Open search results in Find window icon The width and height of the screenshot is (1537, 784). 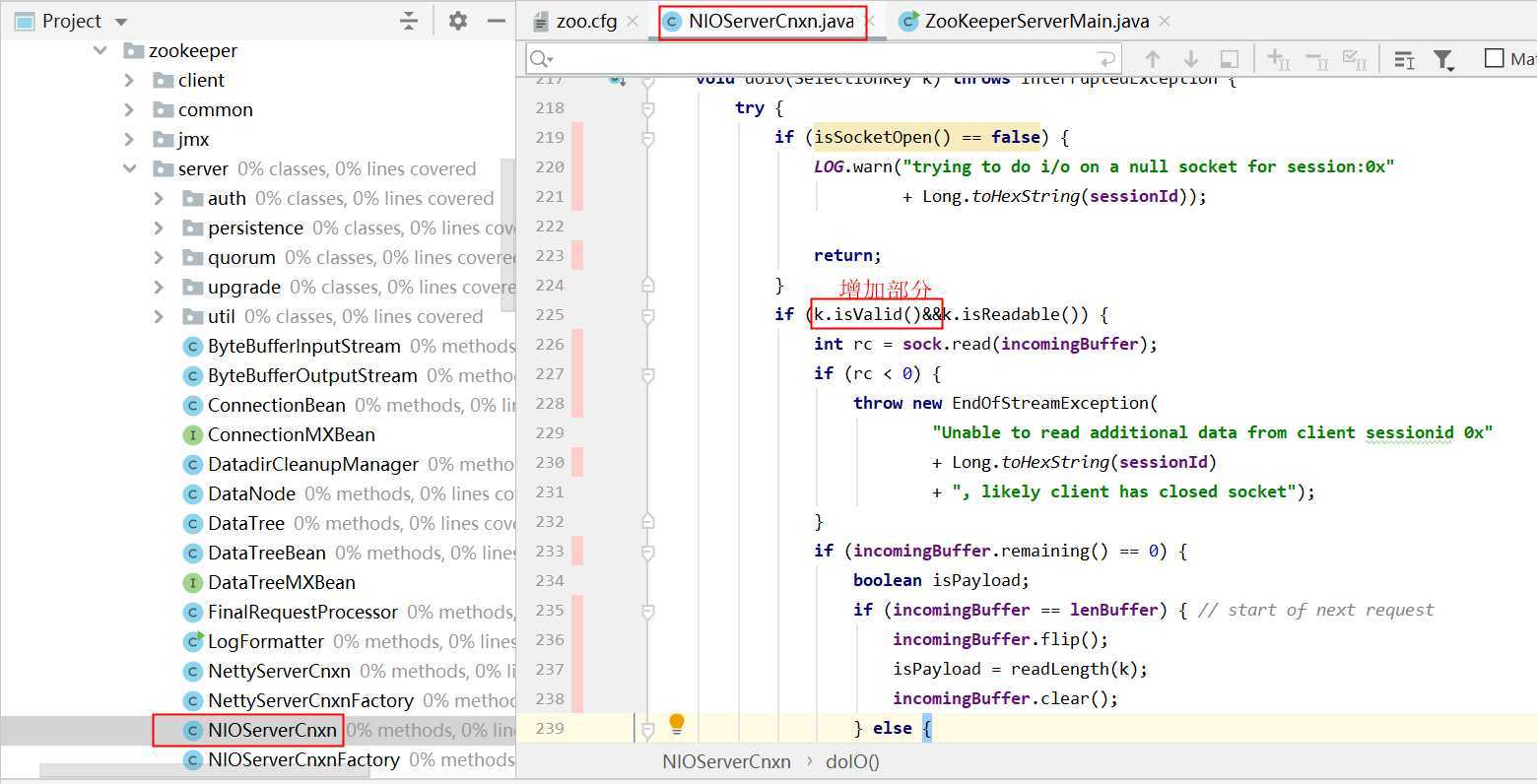[1405, 60]
